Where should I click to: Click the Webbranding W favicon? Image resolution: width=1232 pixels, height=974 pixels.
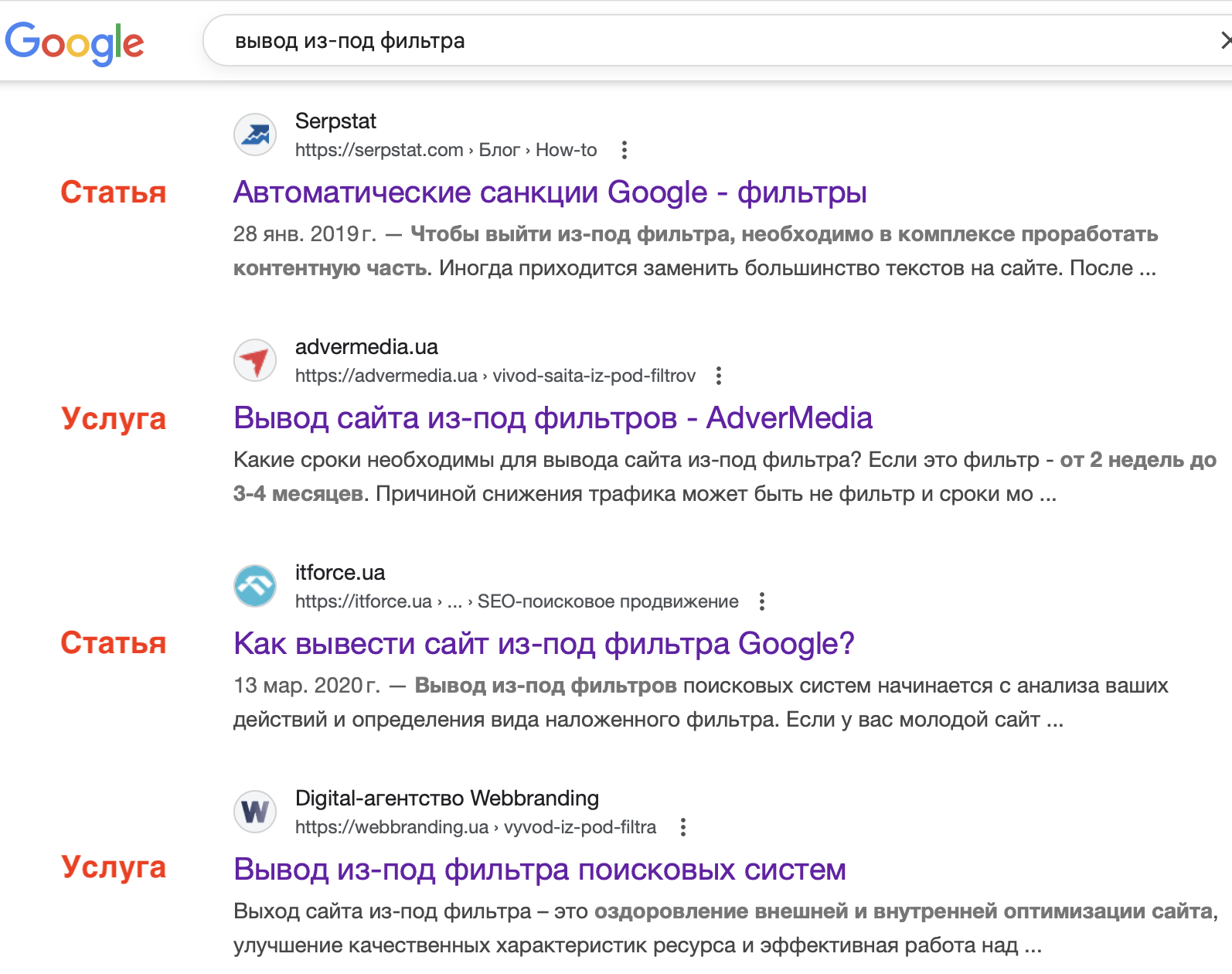255,812
